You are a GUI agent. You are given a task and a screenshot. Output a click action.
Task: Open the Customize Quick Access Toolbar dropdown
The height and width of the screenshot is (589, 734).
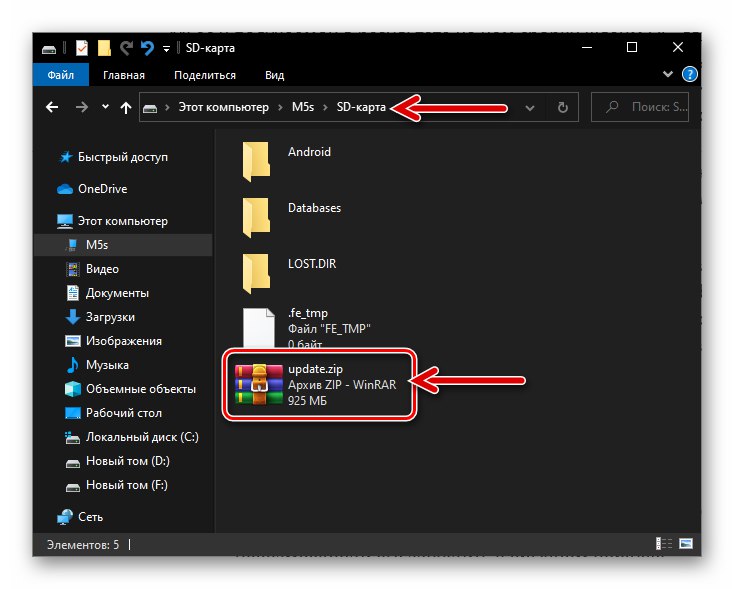166,49
